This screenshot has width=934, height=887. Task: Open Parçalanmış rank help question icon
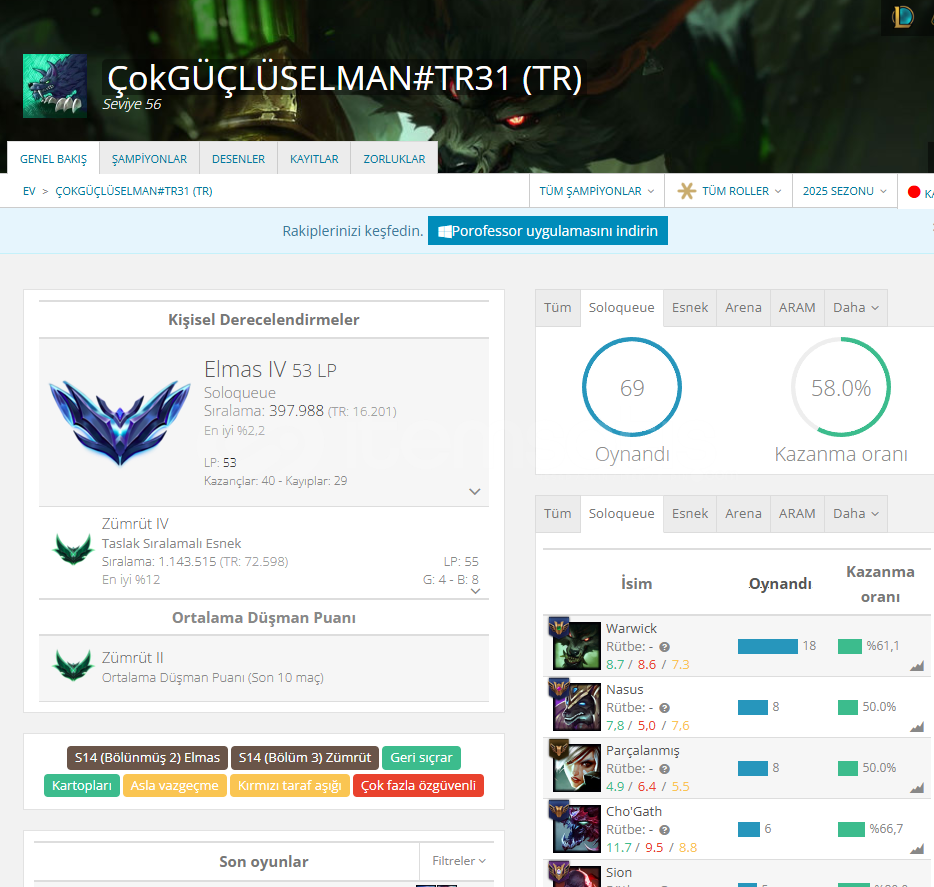click(x=664, y=769)
